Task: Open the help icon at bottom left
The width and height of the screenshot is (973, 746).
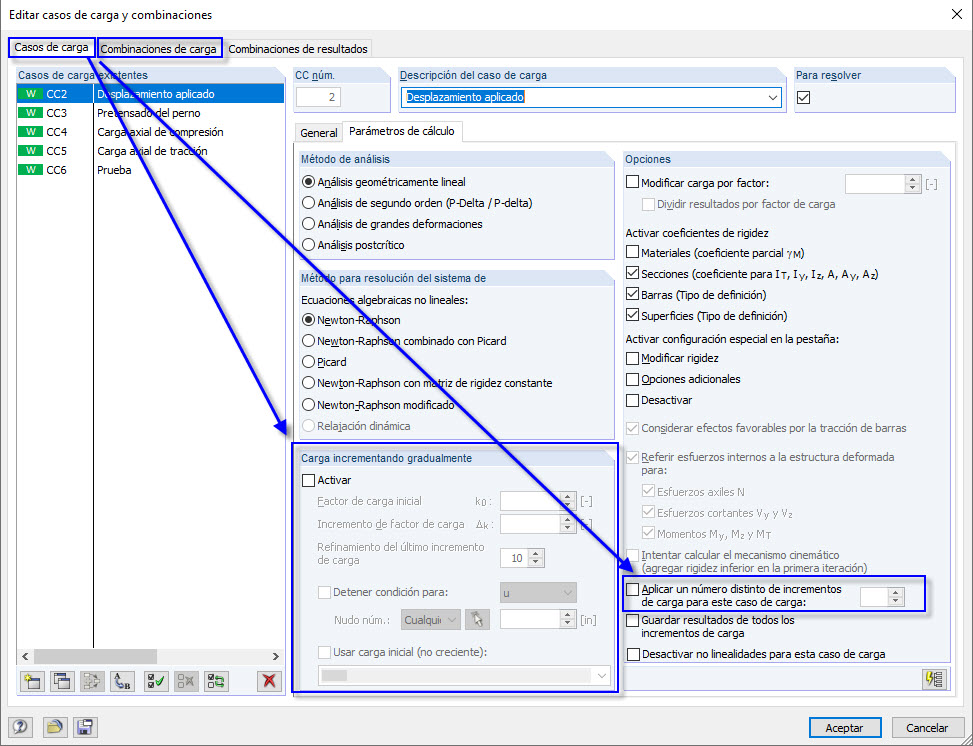Action: tap(20, 727)
